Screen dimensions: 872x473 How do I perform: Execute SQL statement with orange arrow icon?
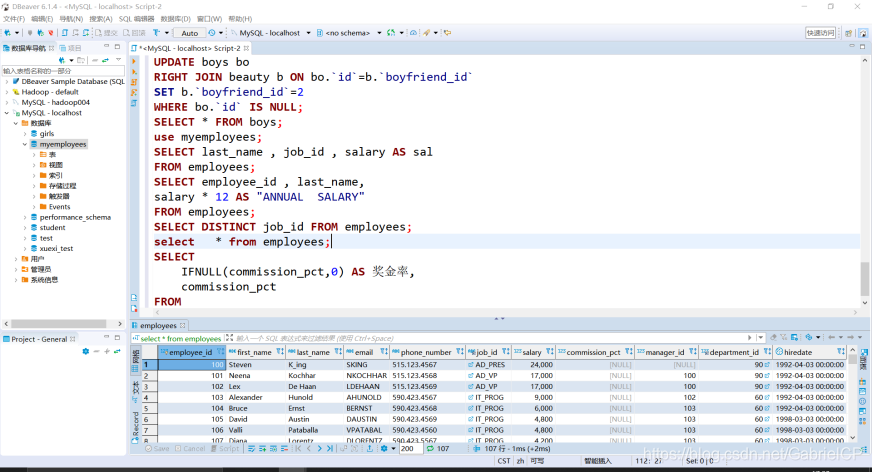134,61
